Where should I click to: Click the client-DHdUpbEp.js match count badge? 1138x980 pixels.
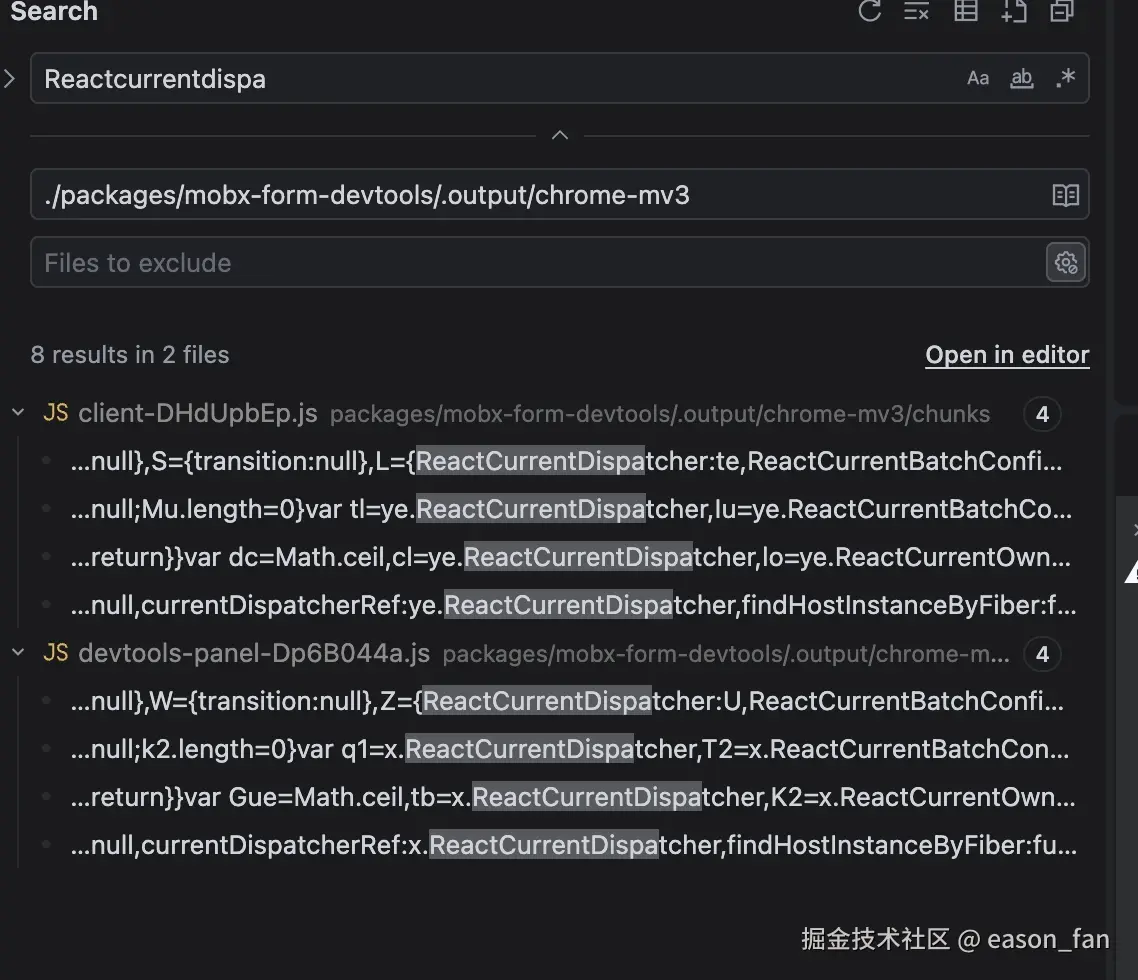click(x=1042, y=414)
